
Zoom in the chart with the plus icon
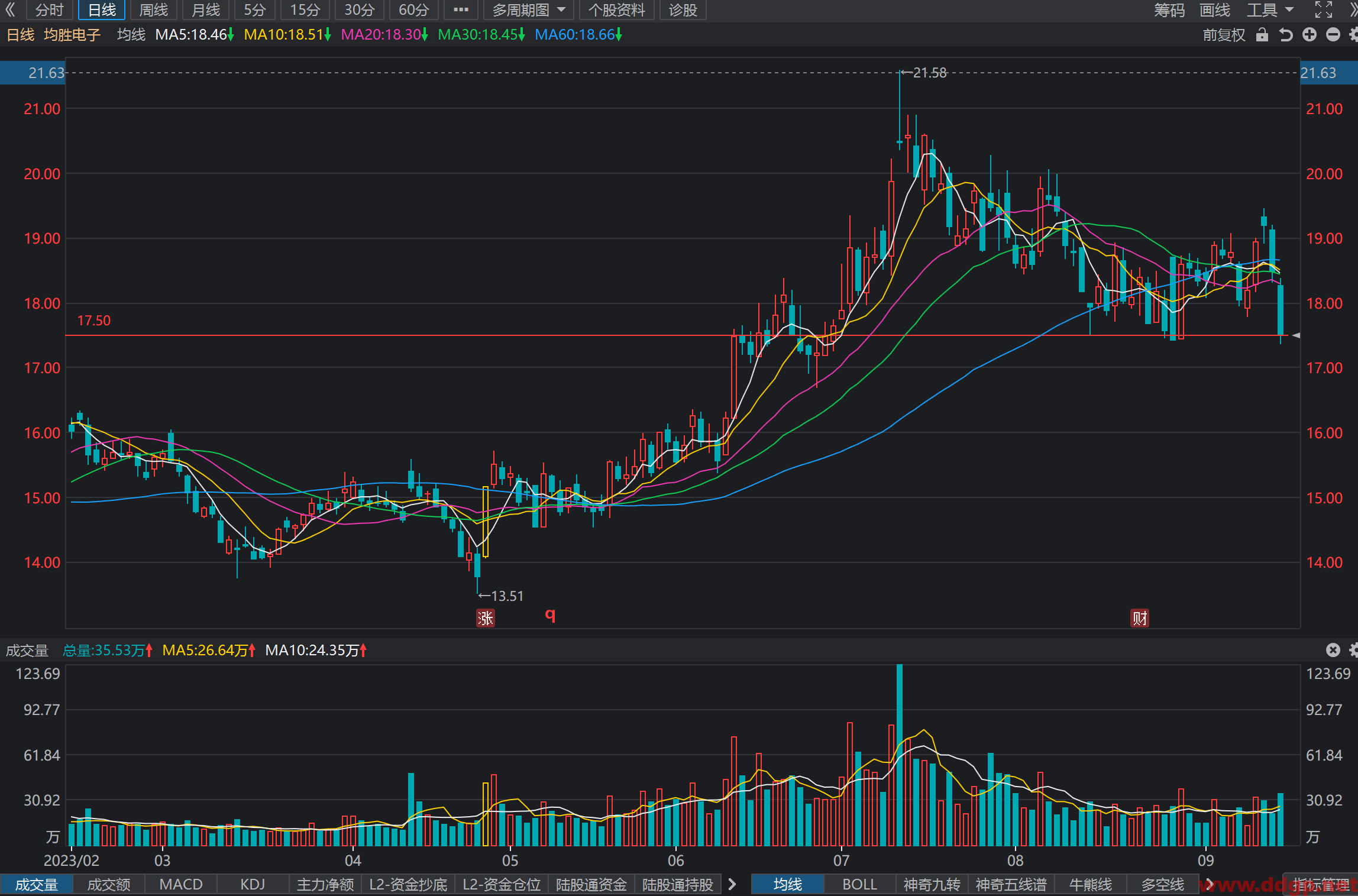(1309, 35)
